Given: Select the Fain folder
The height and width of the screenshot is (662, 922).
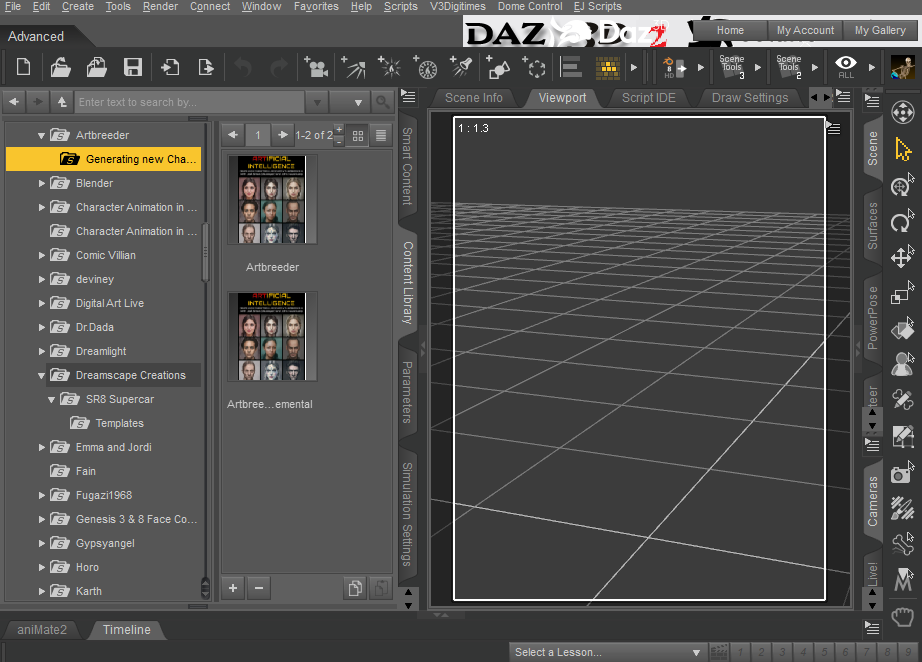Looking at the screenshot, I should (86, 472).
